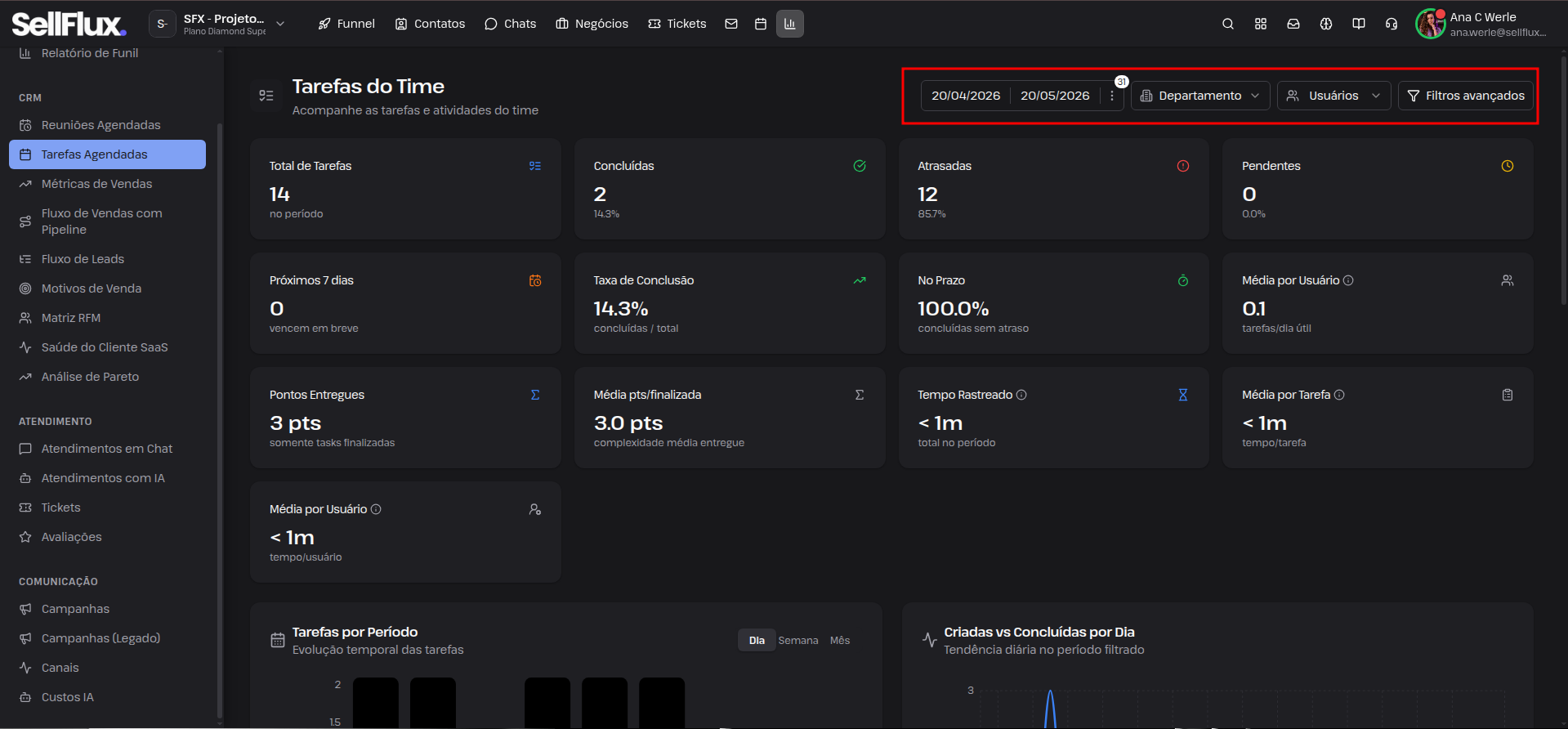The image size is (1568, 729).
Task: Click the three-dot date options button
Action: (1112, 96)
